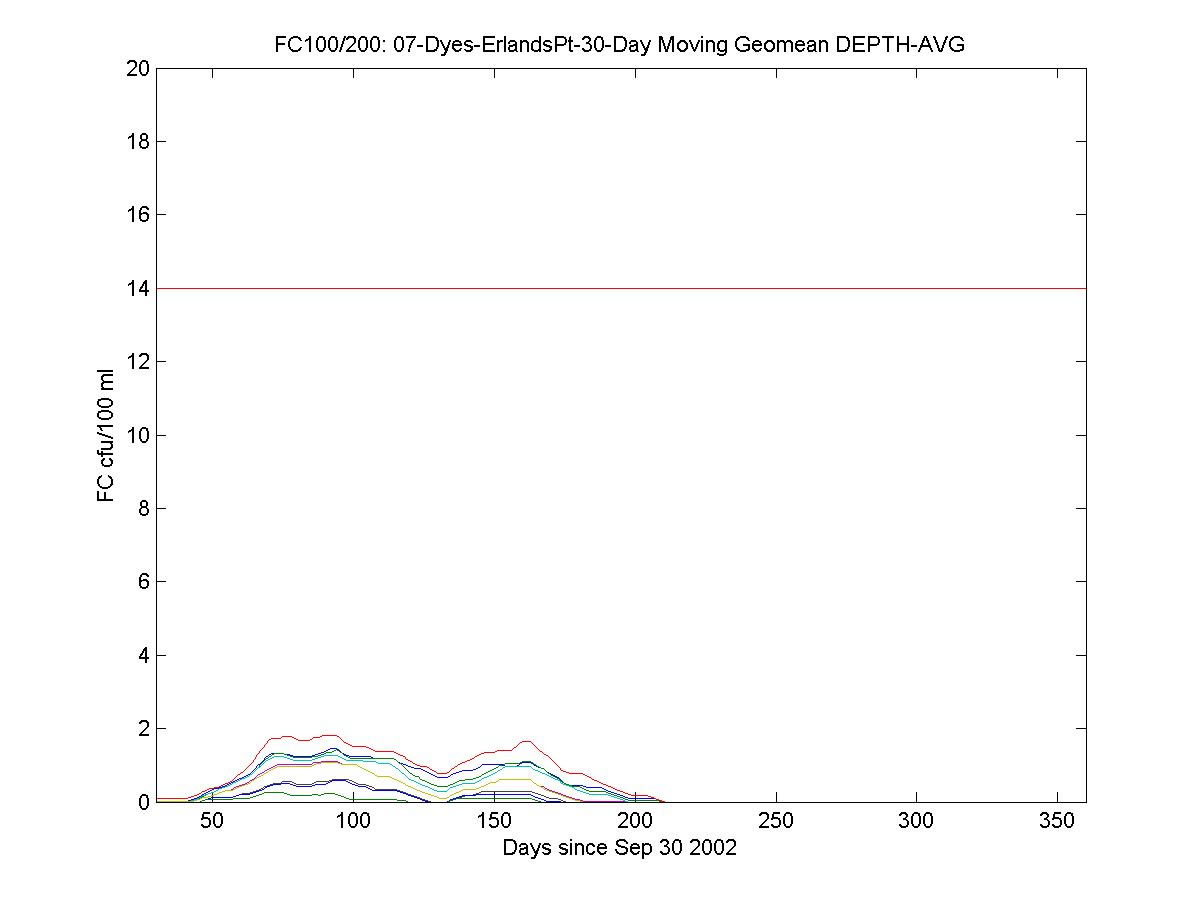
Task: Select the "Days since Sep 30 2002" label
Action: [x=619, y=848]
